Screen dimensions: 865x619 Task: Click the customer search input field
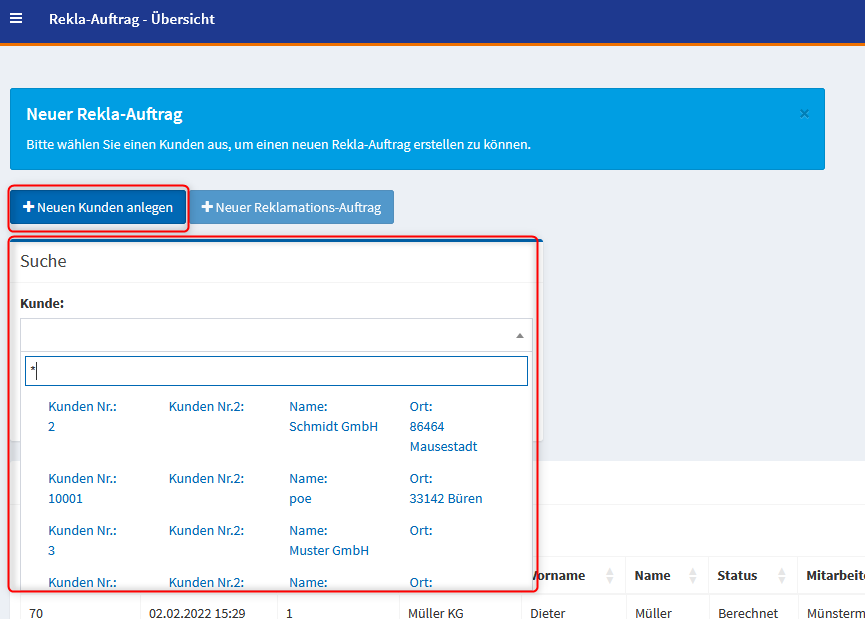click(276, 371)
